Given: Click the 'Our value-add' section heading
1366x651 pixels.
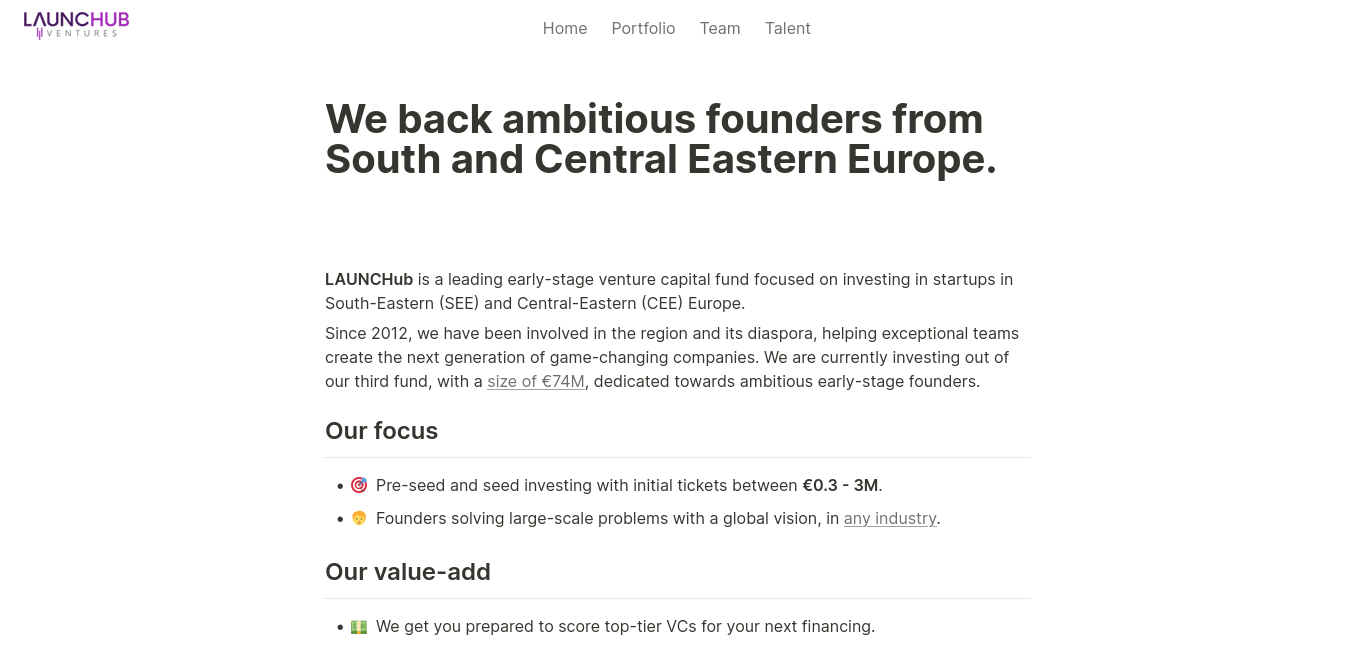Looking at the screenshot, I should coord(408,572).
